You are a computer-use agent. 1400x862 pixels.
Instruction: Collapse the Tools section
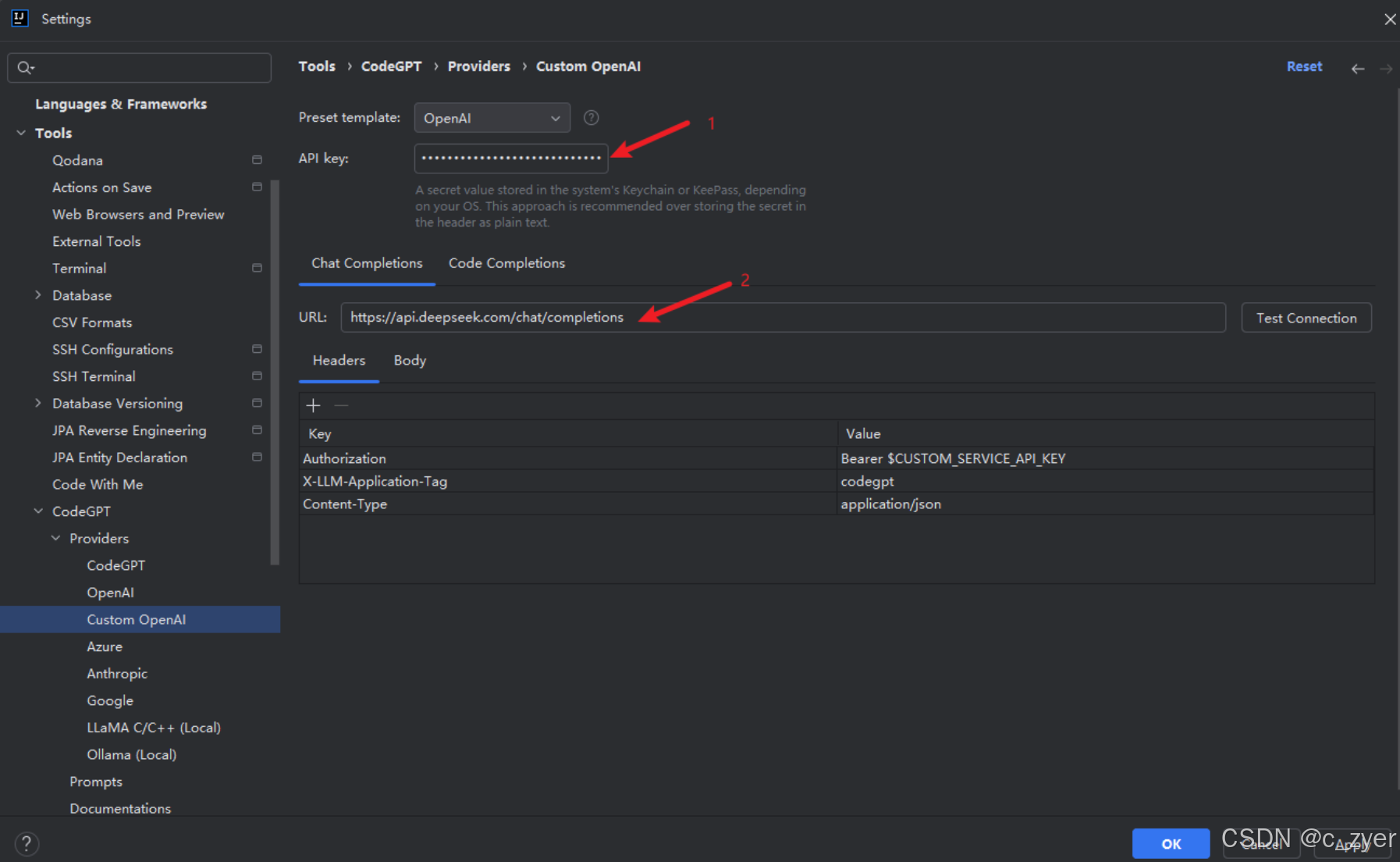21,133
